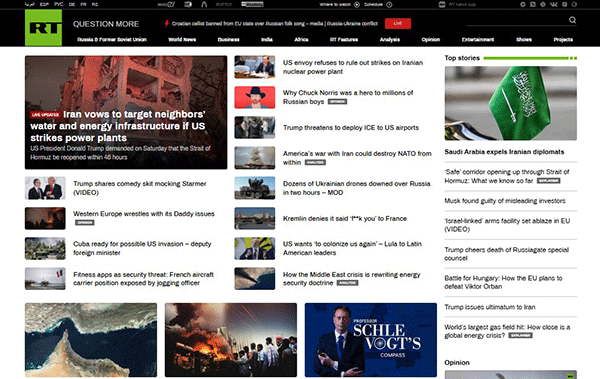
Task: Open the VK social media icon
Action: pos(554,5)
